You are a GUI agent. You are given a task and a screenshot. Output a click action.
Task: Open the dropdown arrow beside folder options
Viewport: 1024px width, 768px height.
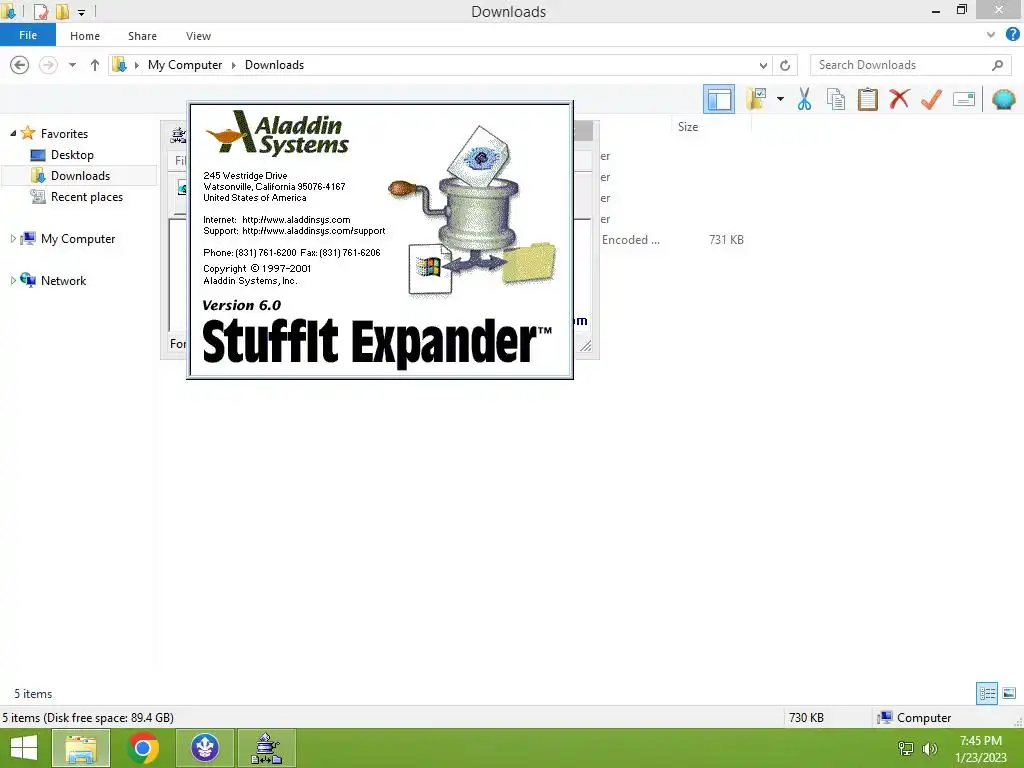[780, 99]
